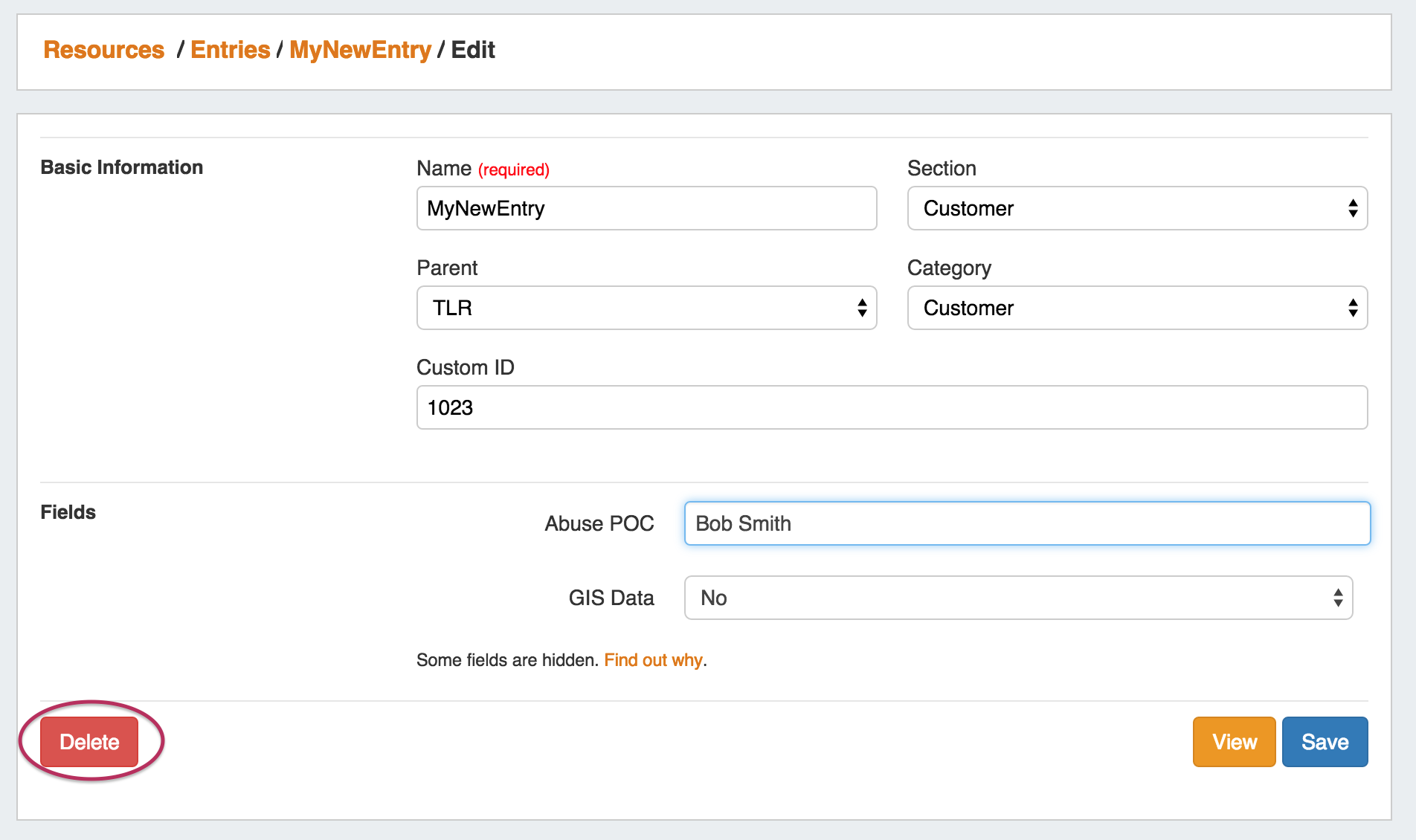Click the Edit breadcrumb text

tap(473, 50)
